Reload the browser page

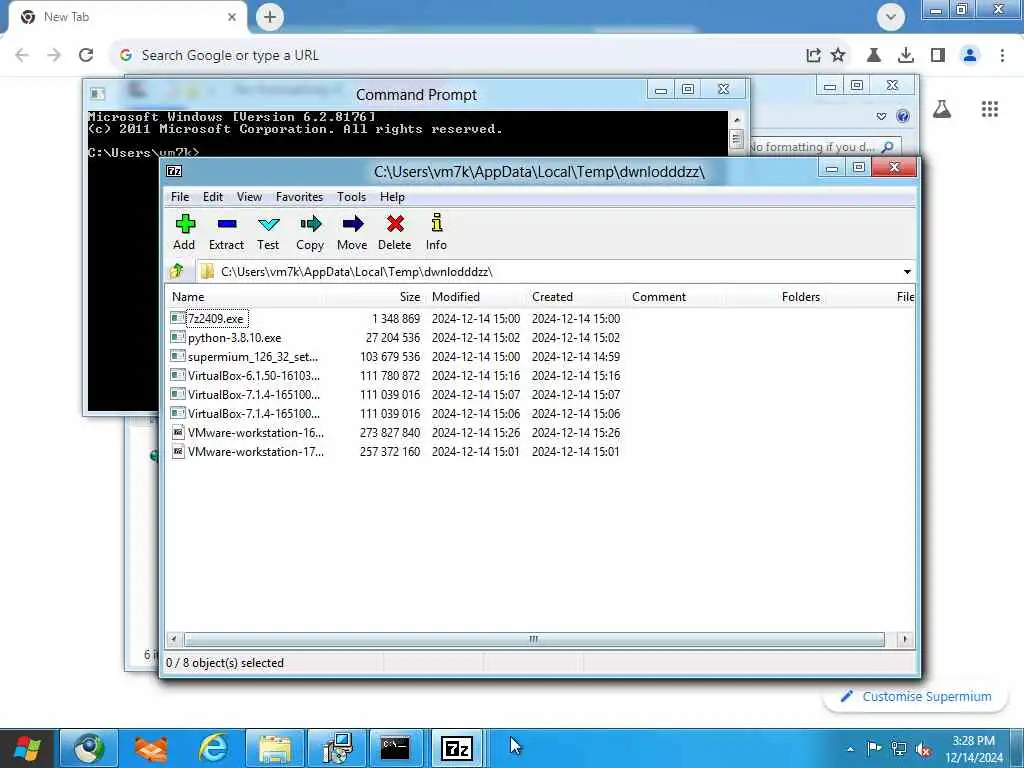click(x=86, y=56)
